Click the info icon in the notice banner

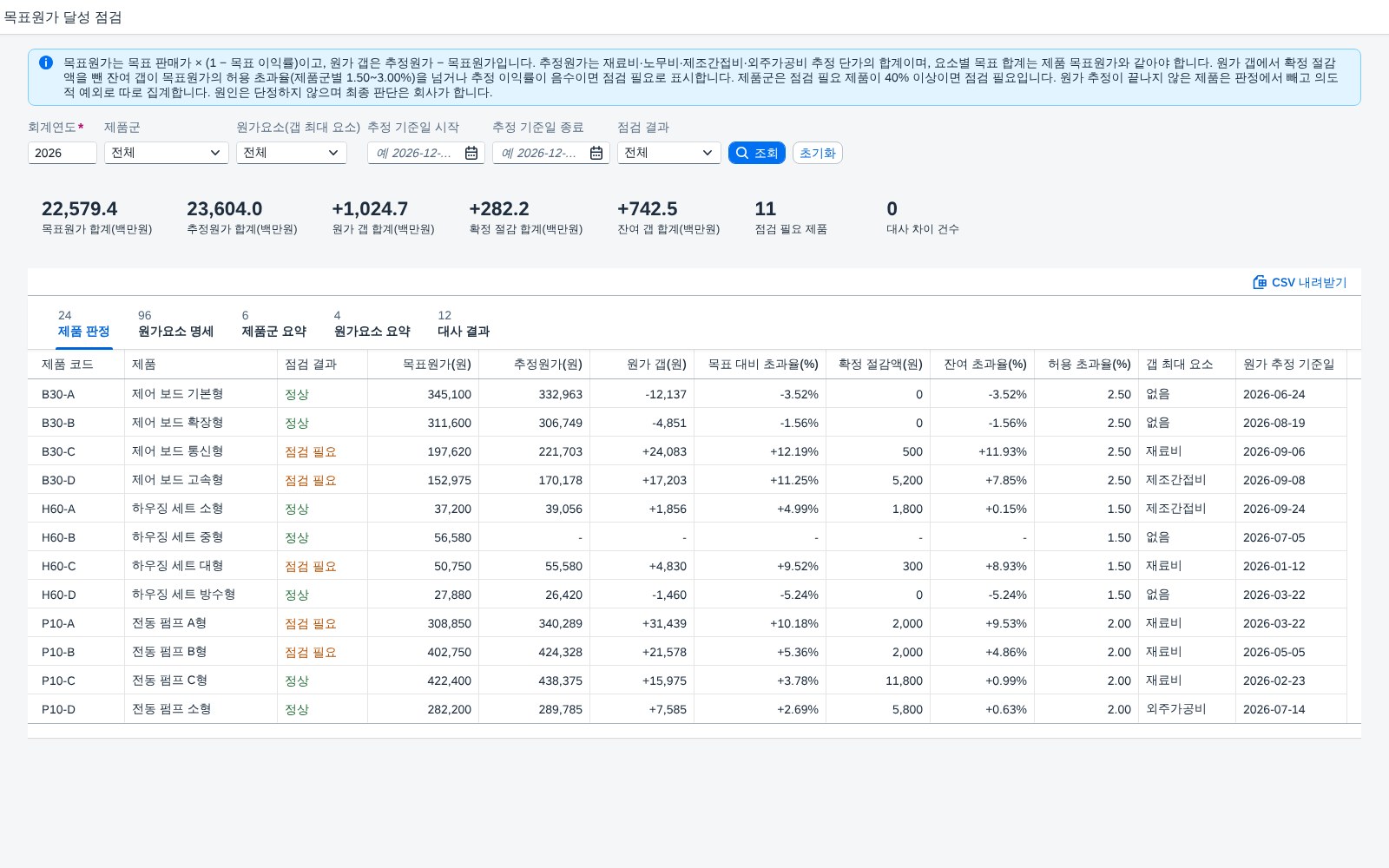pyautogui.click(x=46, y=62)
